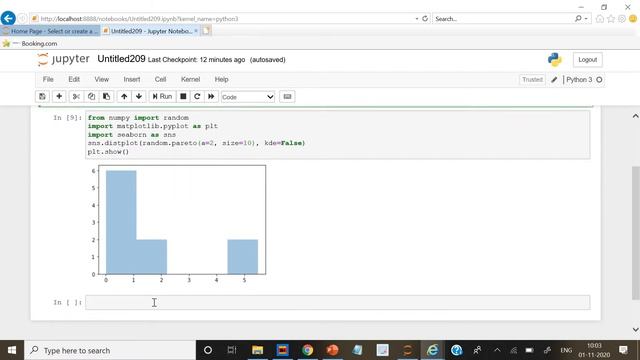Click the vertical scrollbar thumb
640x360 pixels.
[636, 233]
